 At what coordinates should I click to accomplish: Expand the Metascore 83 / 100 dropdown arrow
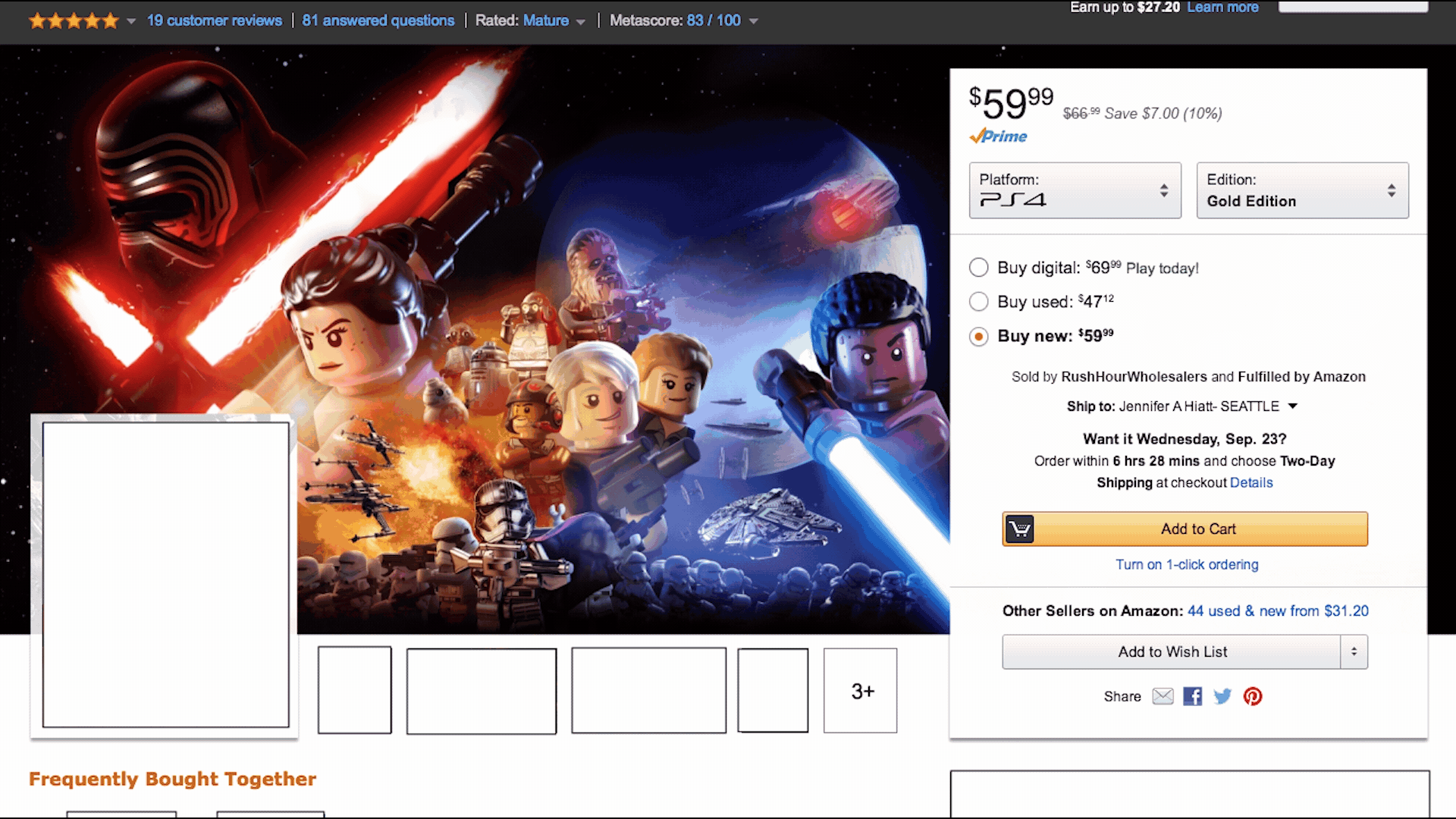754,21
